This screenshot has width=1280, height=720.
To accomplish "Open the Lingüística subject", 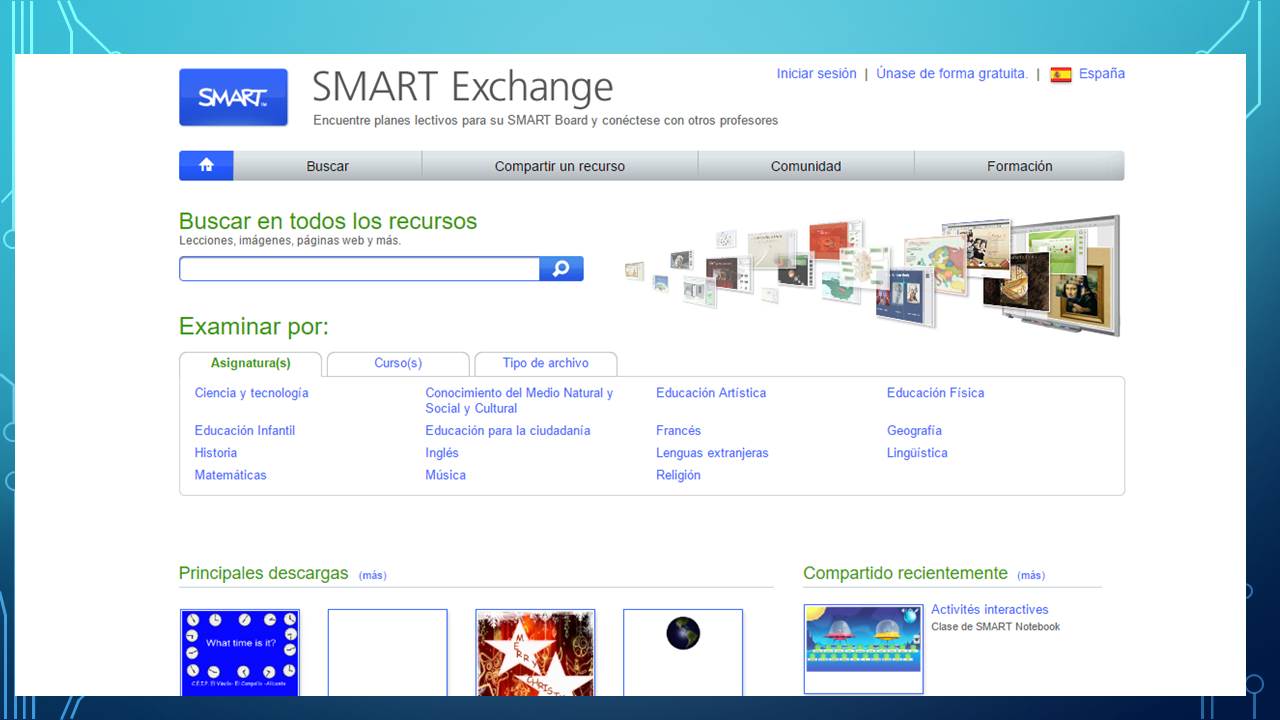I will (x=917, y=453).
